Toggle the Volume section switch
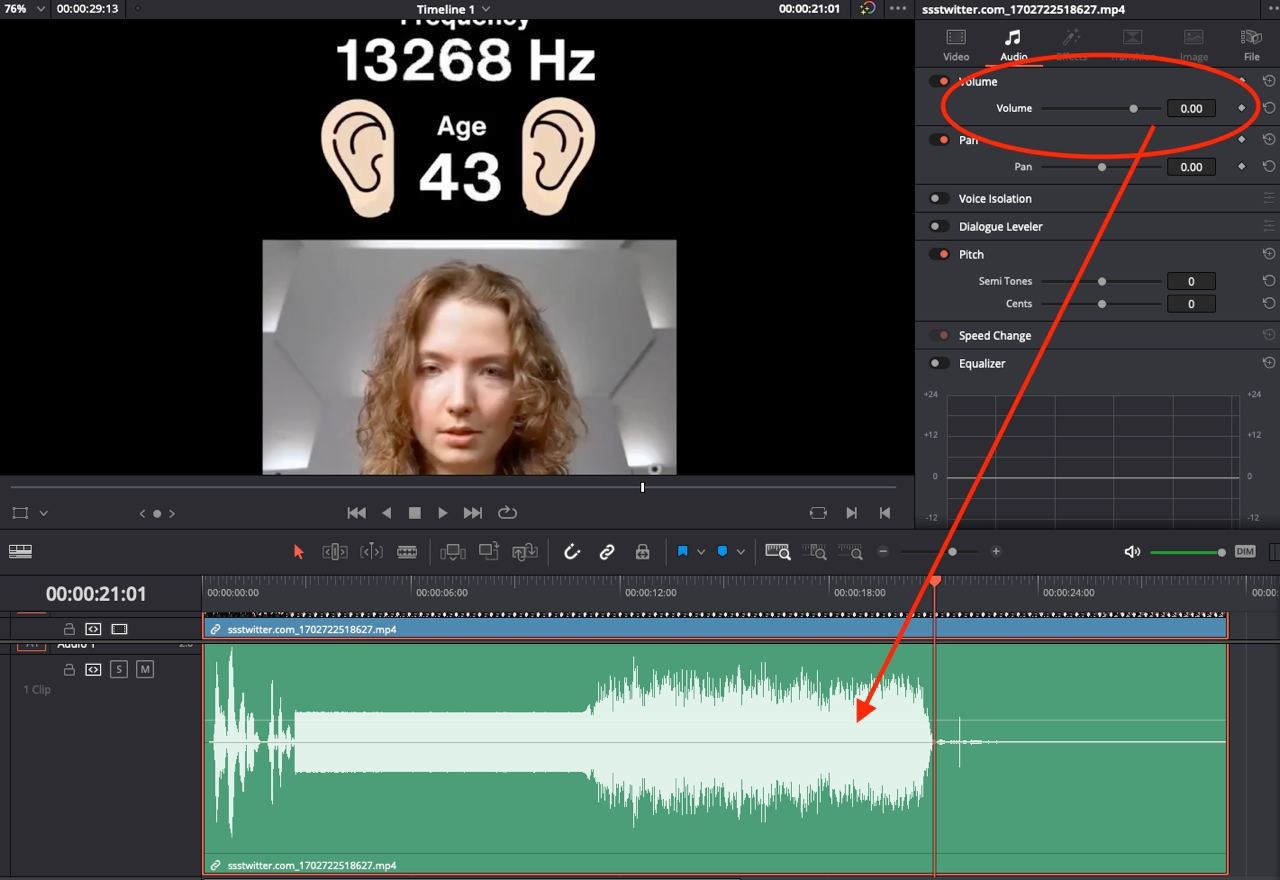Screen dimensions: 1280x880 940,82
